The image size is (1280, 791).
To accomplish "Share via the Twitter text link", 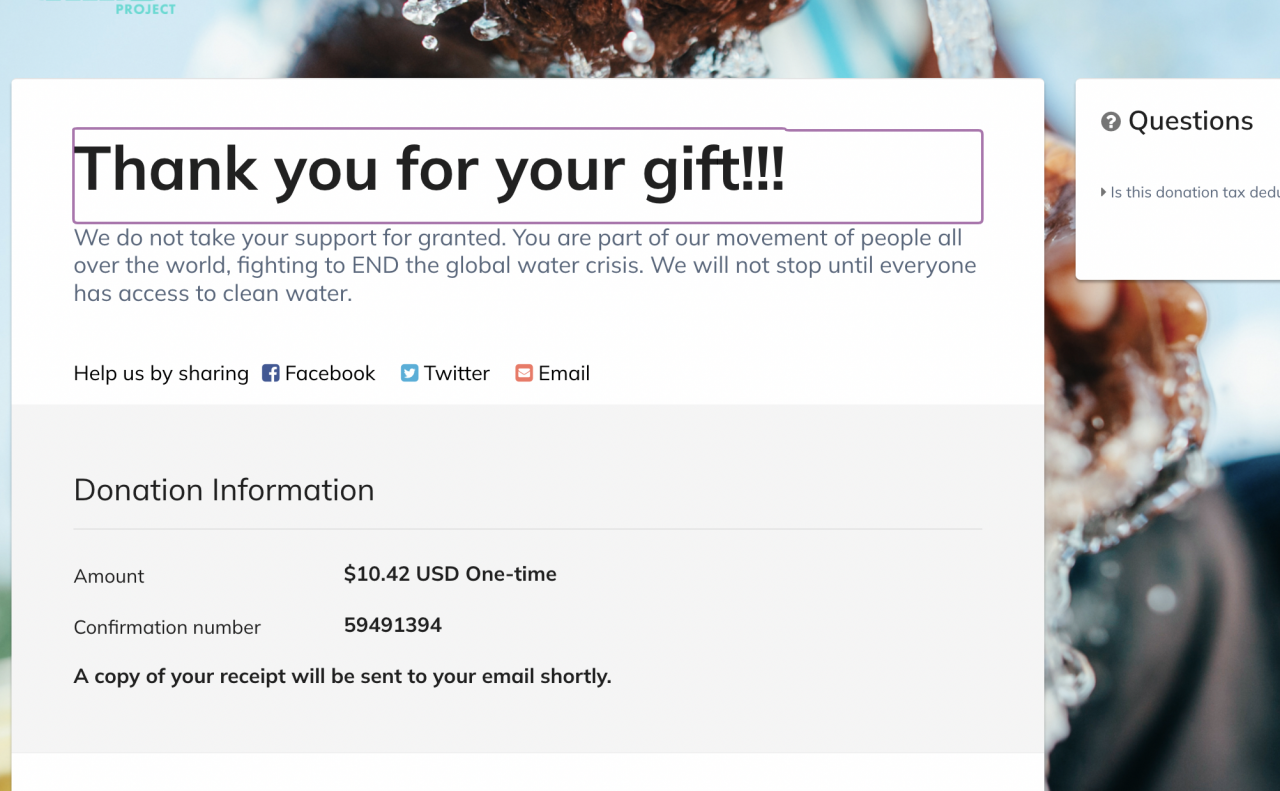I will [457, 373].
